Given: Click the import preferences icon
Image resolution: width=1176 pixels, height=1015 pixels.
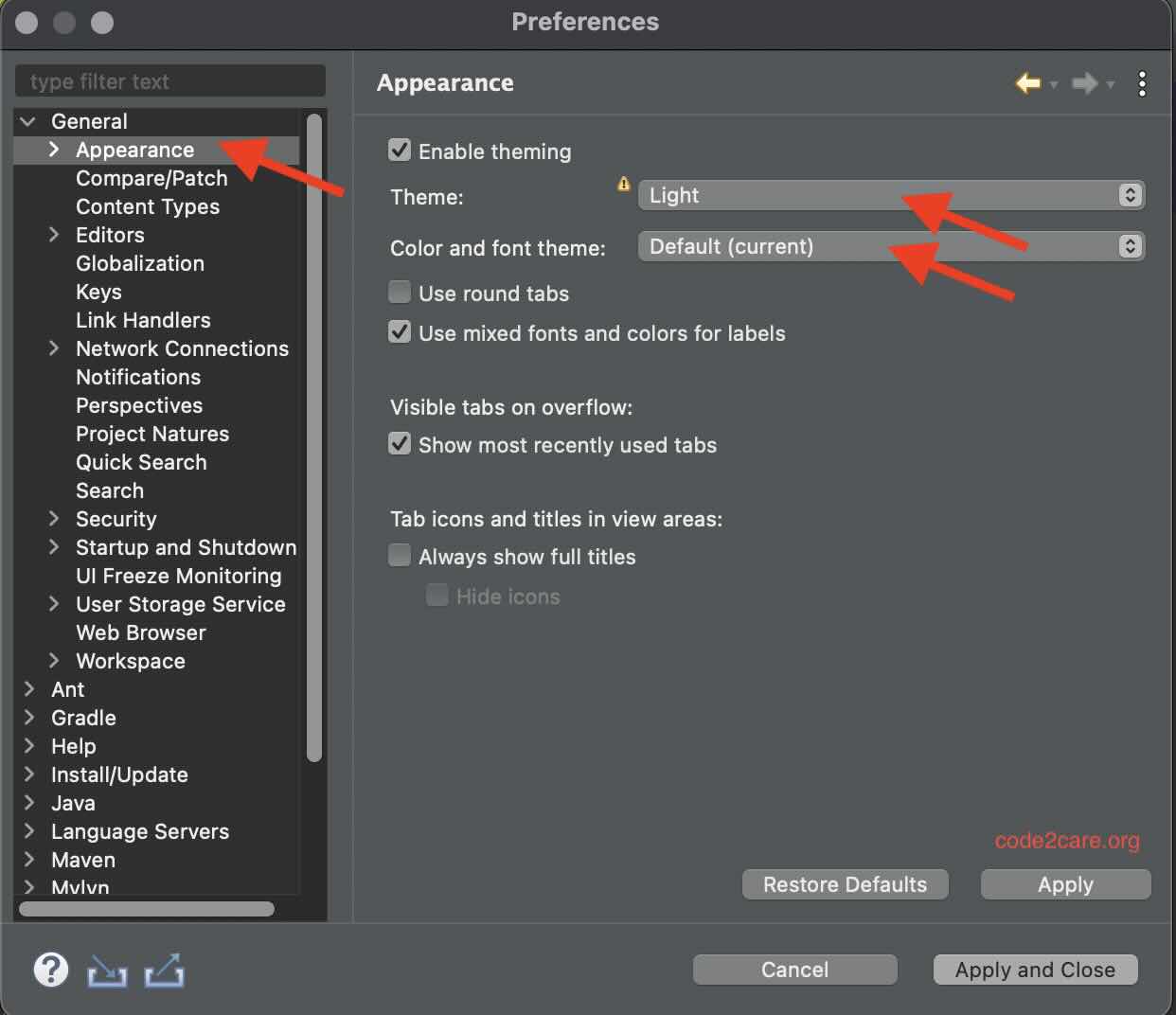Looking at the screenshot, I should click(x=107, y=970).
